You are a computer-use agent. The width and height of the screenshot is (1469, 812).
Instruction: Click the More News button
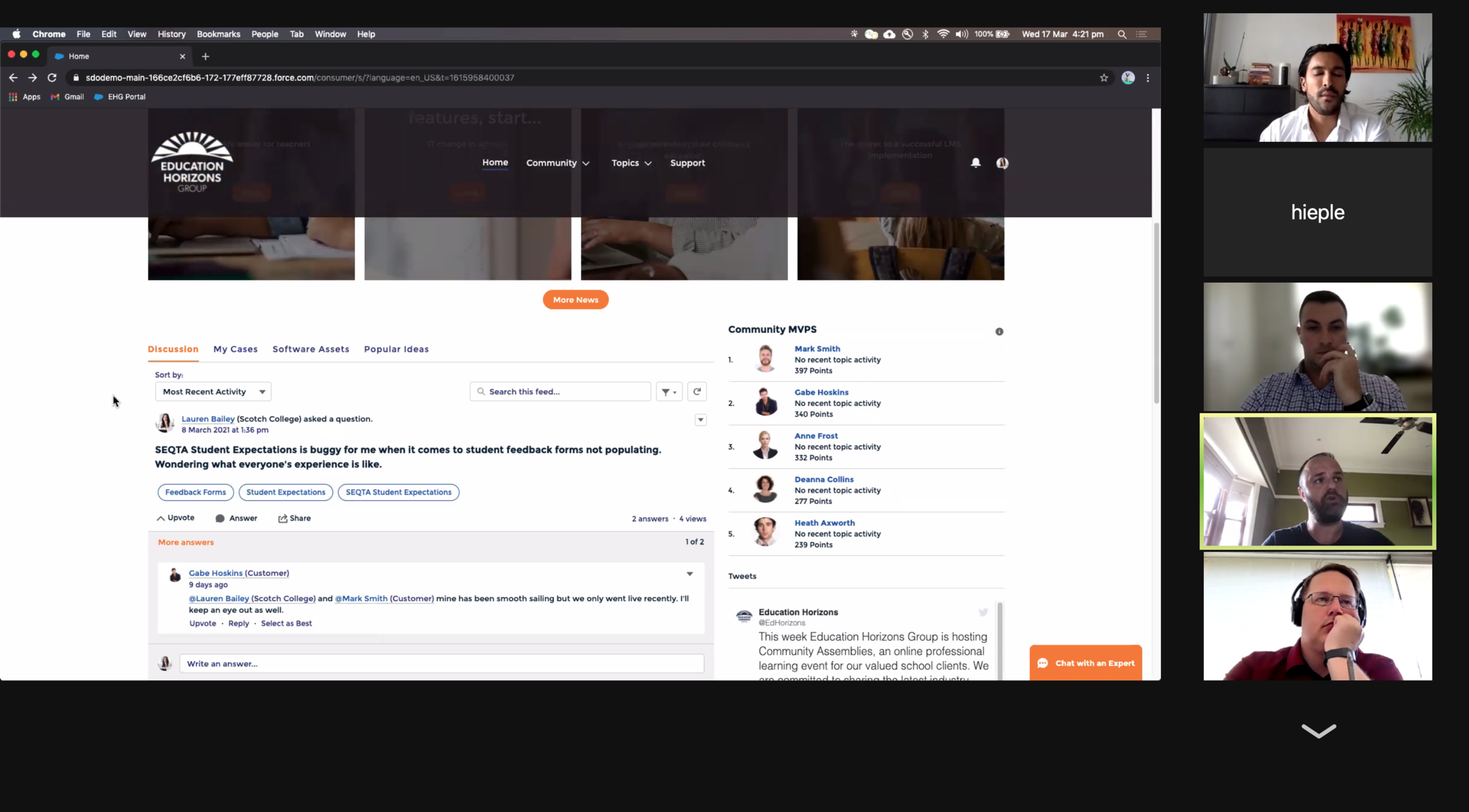[x=575, y=300]
